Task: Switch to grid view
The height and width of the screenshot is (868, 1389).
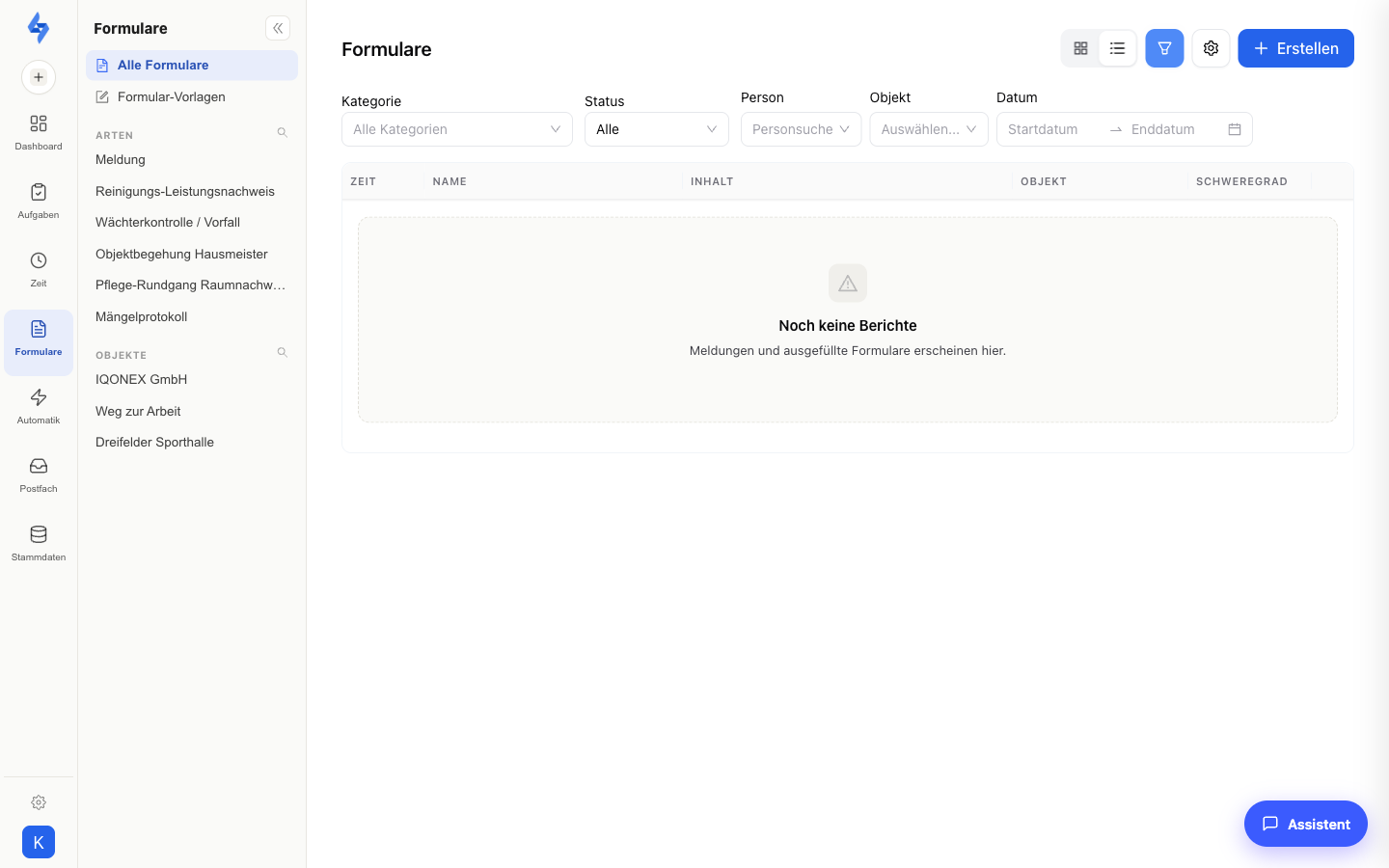Action: pyautogui.click(x=1080, y=48)
